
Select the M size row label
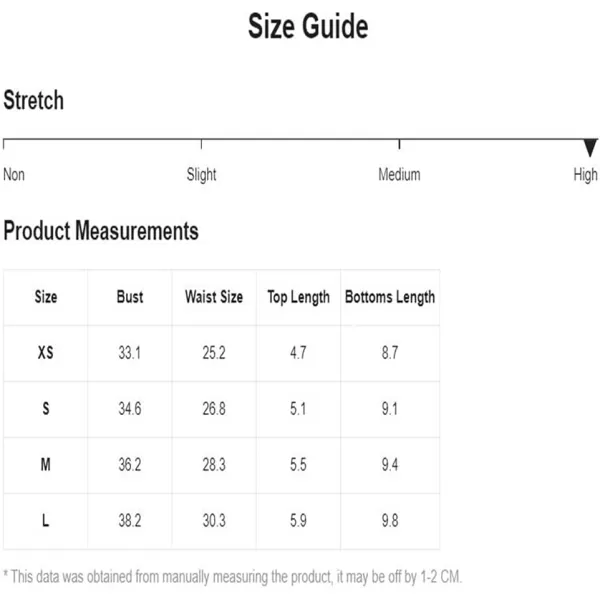[46, 465]
